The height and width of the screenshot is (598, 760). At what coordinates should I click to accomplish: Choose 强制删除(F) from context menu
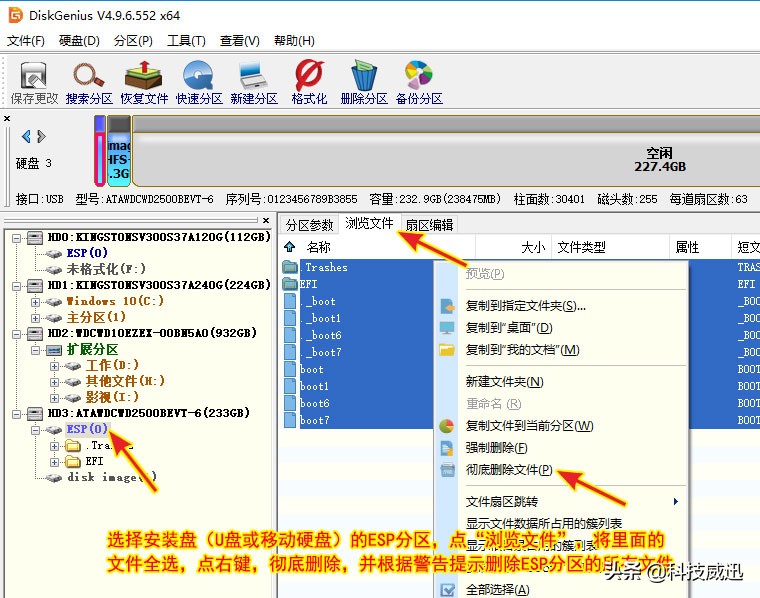click(x=496, y=448)
